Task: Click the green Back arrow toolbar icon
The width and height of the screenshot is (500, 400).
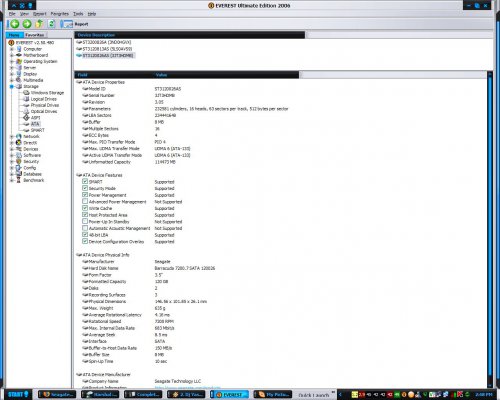Action: point(14,24)
